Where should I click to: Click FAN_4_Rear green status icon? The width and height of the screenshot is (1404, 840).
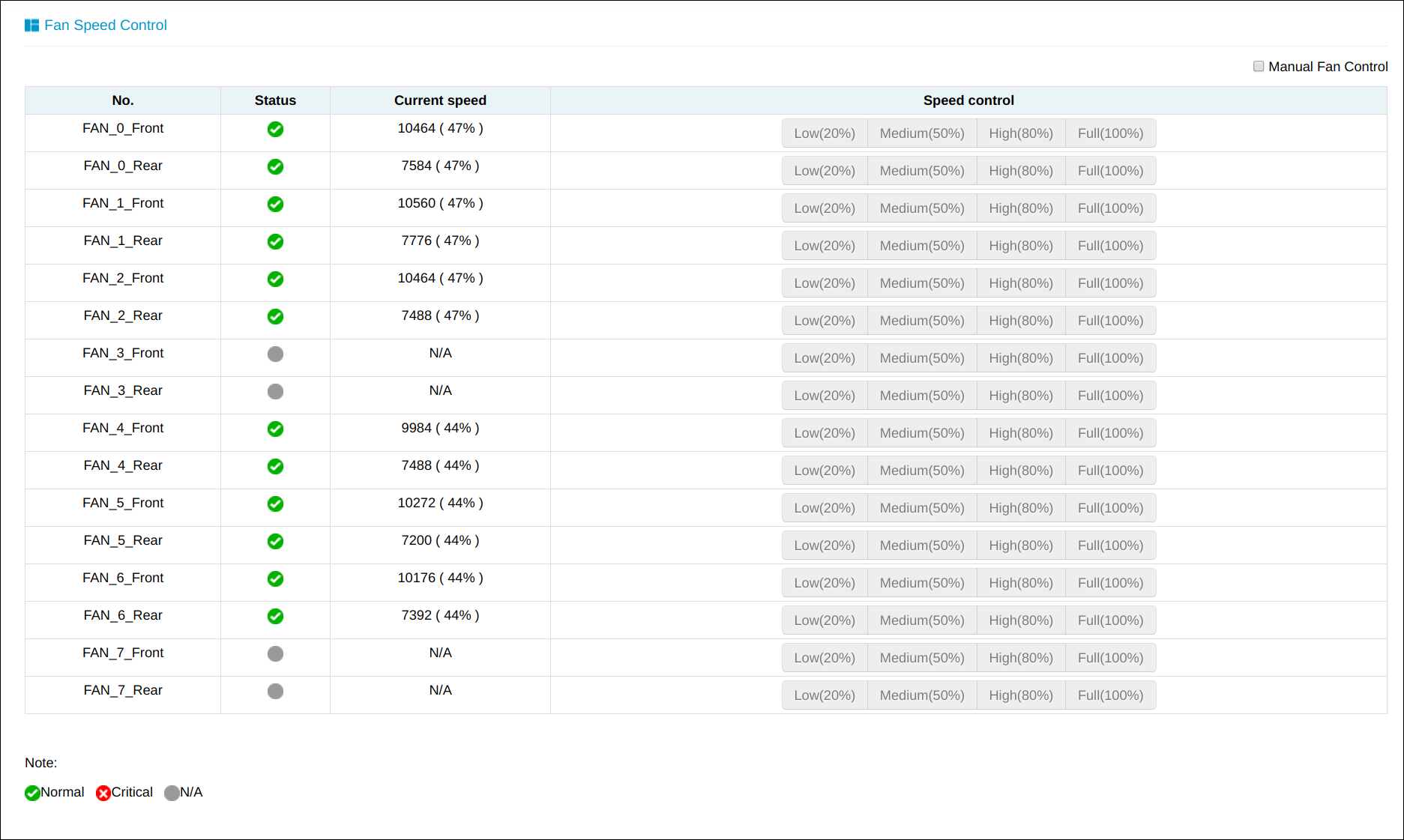tap(275, 466)
